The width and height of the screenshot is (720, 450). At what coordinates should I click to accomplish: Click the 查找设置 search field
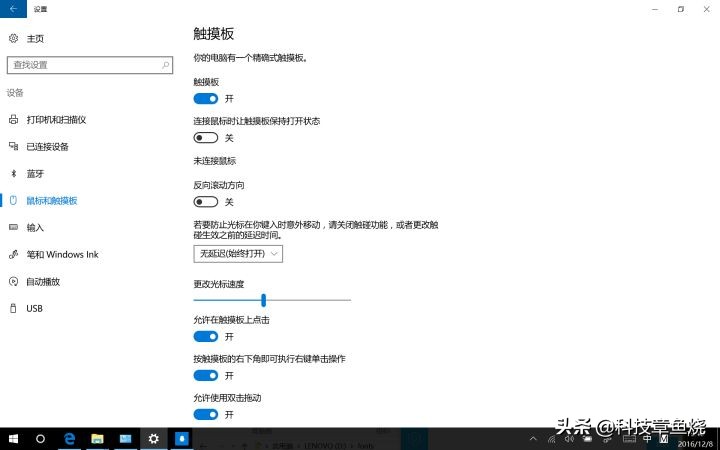[90, 65]
